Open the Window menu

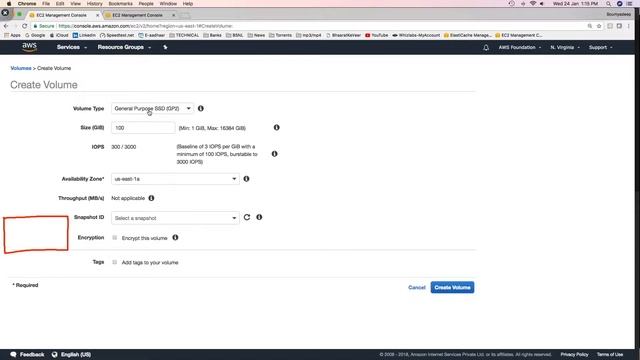pos(168,4)
